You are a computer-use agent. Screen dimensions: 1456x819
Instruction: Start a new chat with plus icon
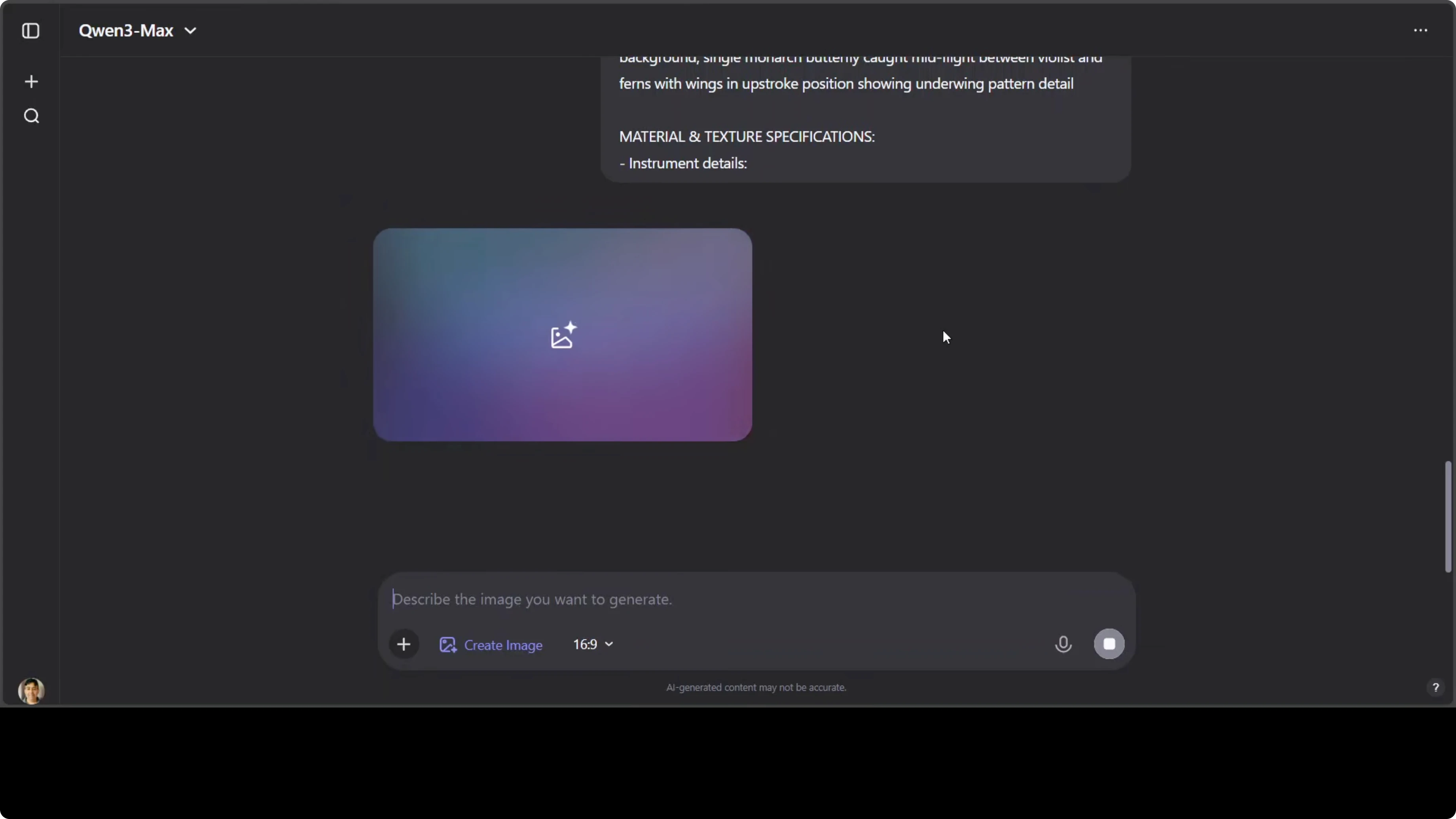(31, 82)
